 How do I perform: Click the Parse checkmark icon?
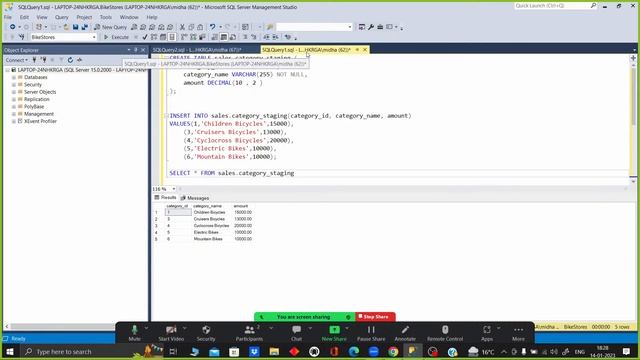(x=144, y=37)
